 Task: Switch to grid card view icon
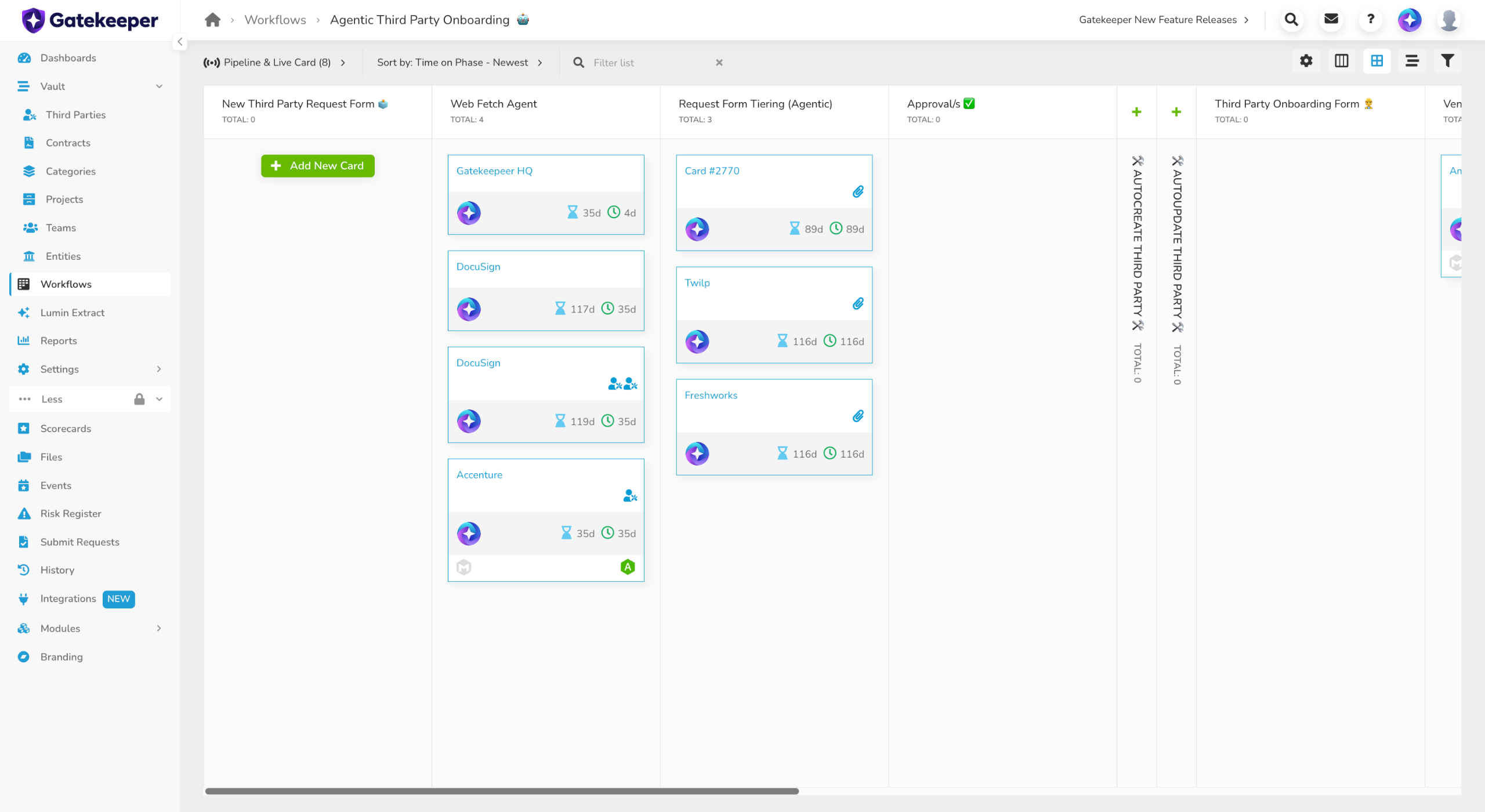pos(1377,61)
